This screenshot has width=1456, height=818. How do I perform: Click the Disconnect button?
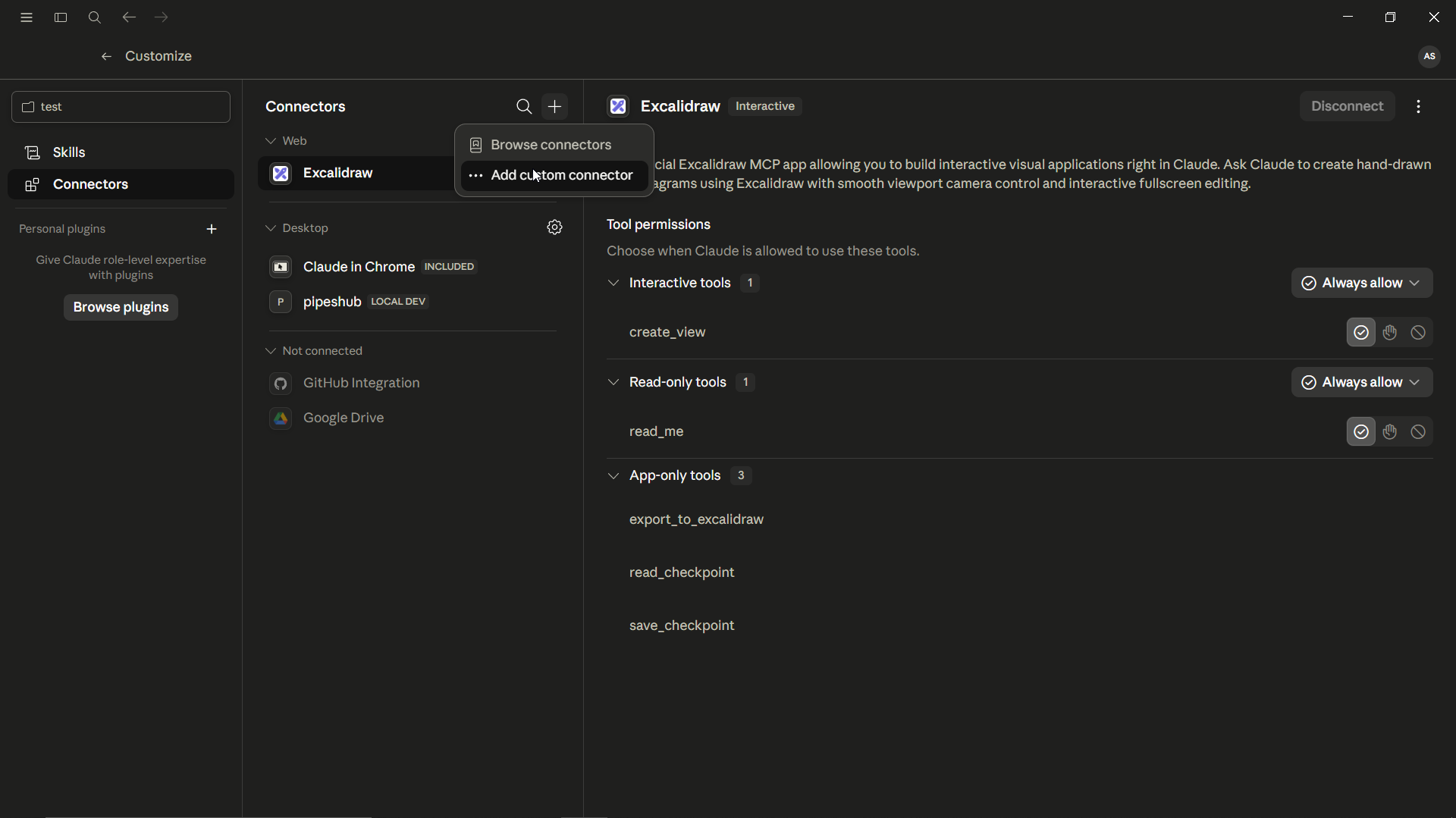point(1348,107)
